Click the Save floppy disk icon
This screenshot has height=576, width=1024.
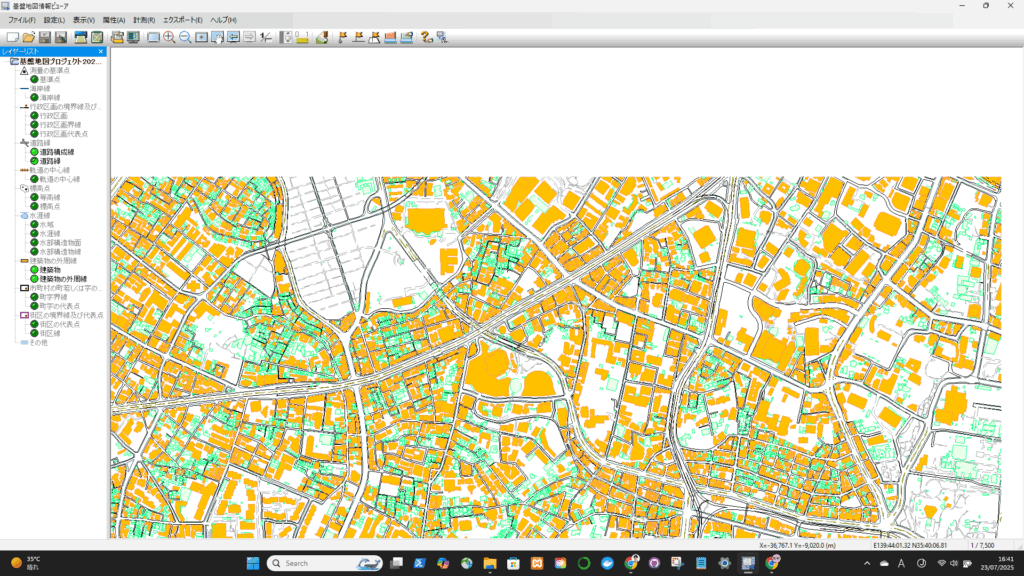(x=45, y=37)
